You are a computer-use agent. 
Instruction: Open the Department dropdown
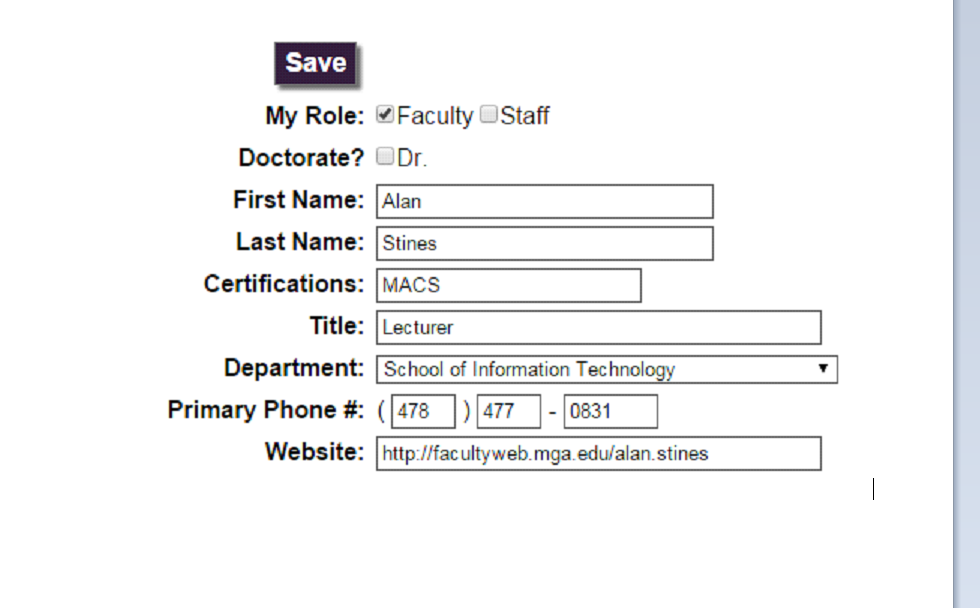600,369
